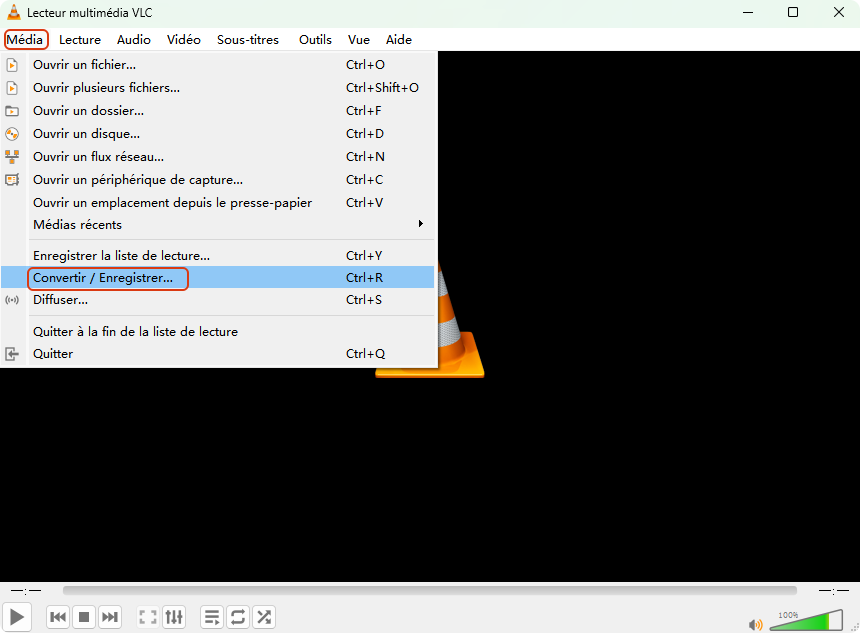Click the remaining time label
Image resolution: width=860 pixels, height=633 pixels.
(x=834, y=590)
